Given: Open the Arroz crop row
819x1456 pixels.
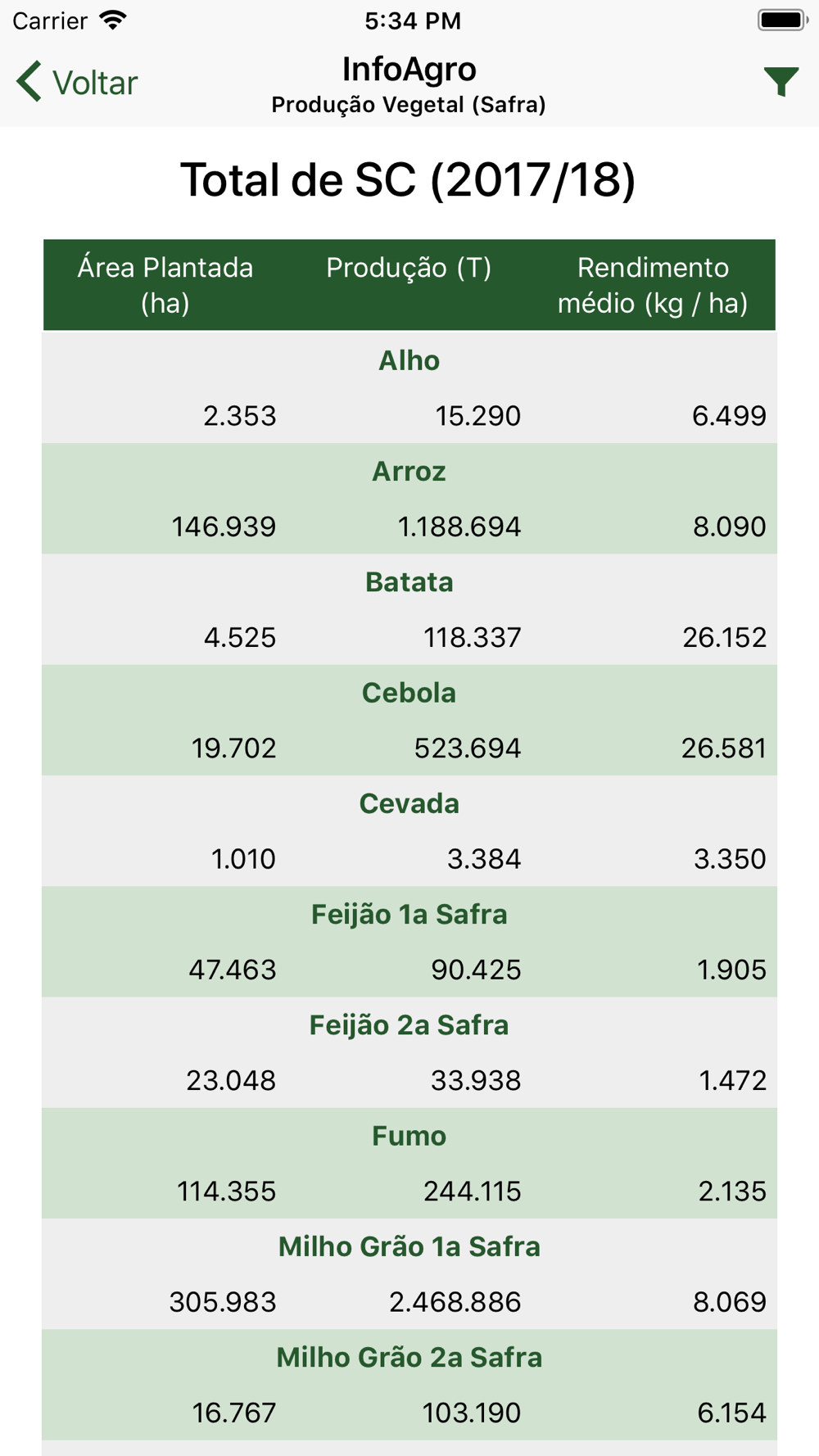Looking at the screenshot, I should (x=409, y=499).
